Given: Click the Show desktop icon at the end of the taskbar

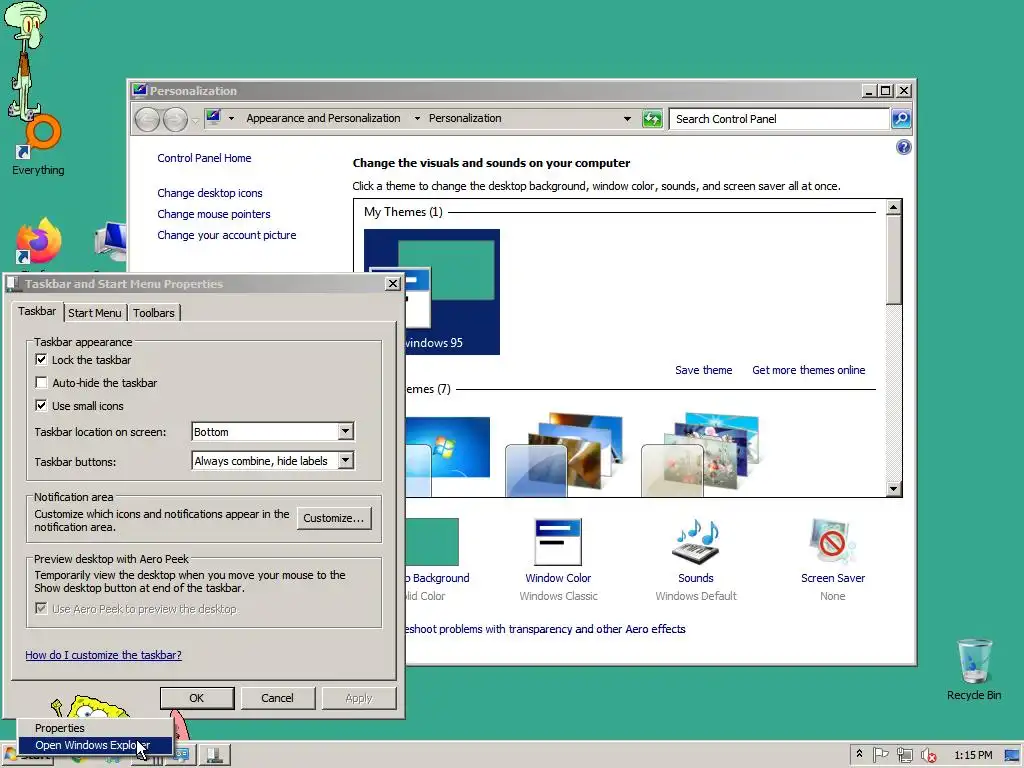Looking at the screenshot, I should (1012, 756).
